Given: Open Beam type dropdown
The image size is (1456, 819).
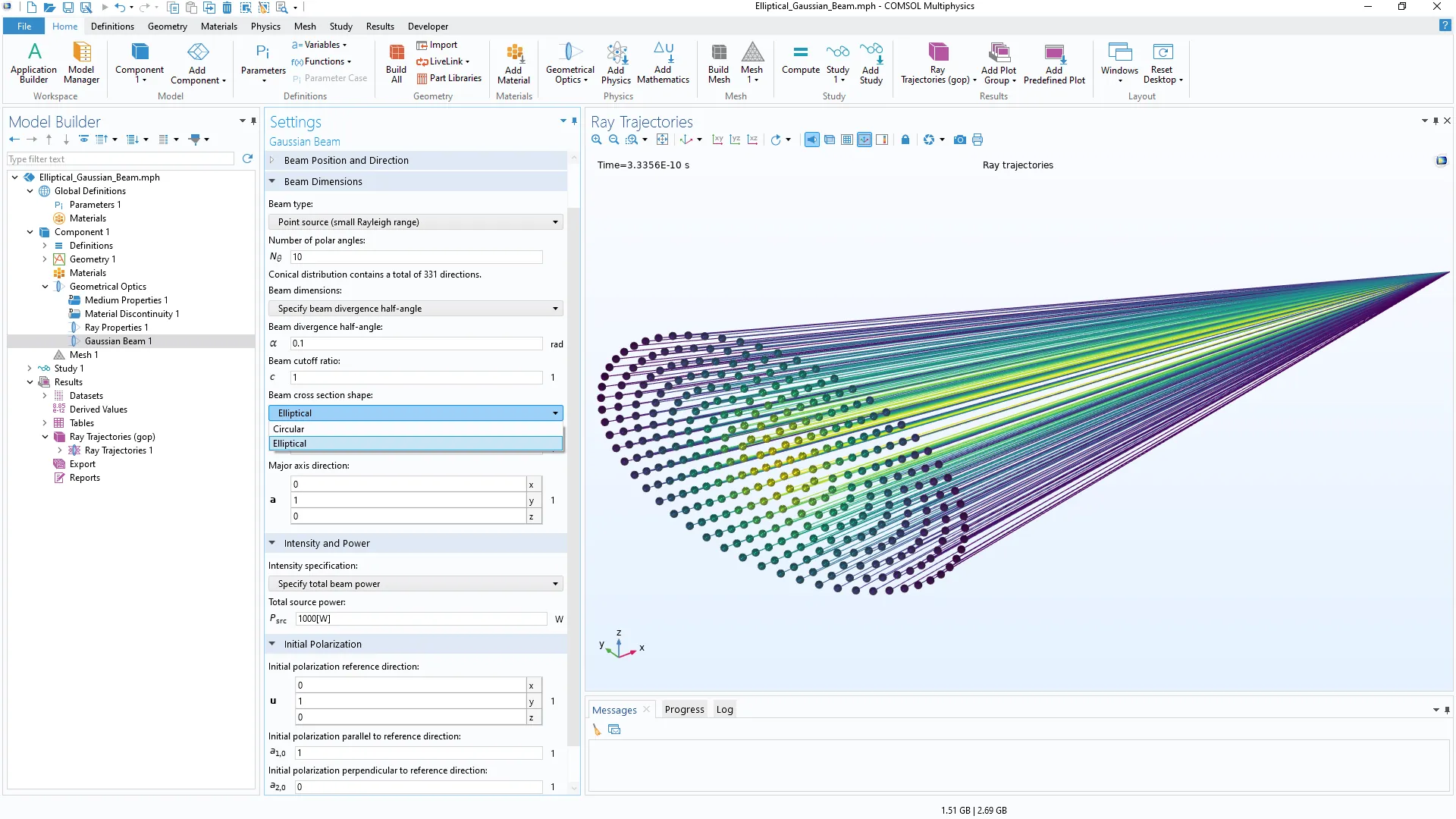Looking at the screenshot, I should pyautogui.click(x=415, y=222).
